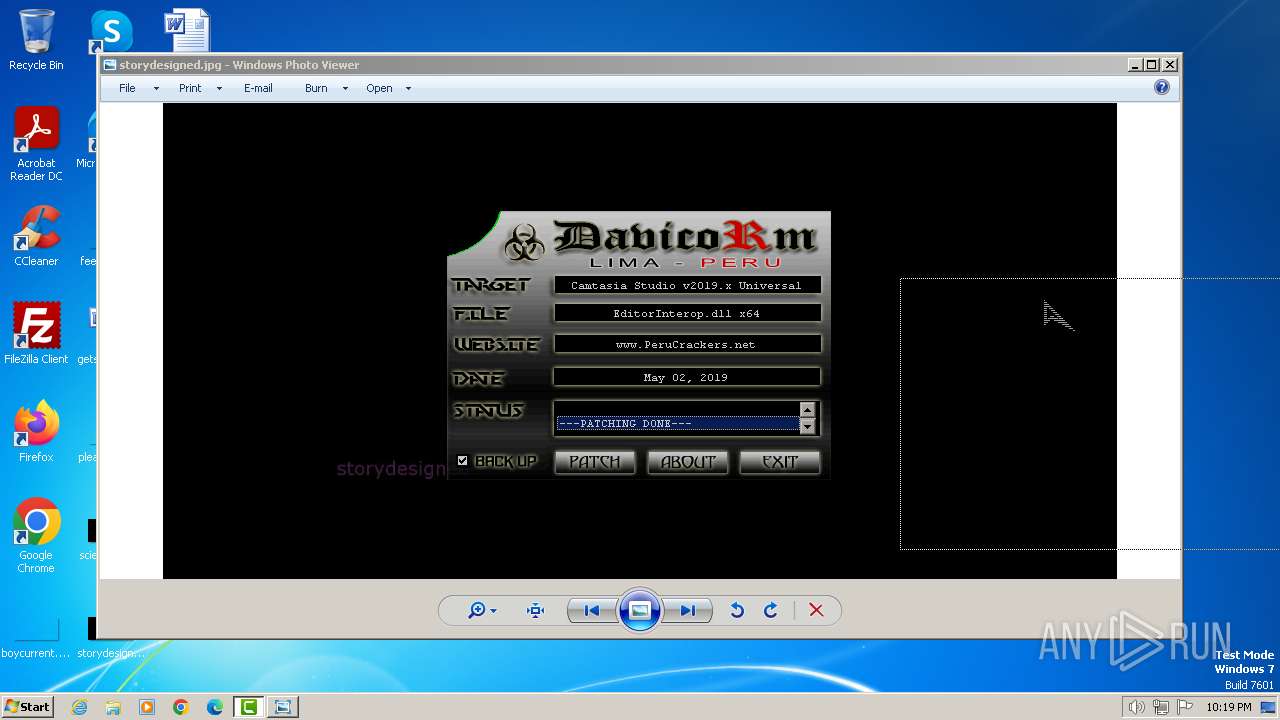The image size is (1280, 720).
Task: Select the CCleaner desktop shortcut
Action: tap(36, 237)
